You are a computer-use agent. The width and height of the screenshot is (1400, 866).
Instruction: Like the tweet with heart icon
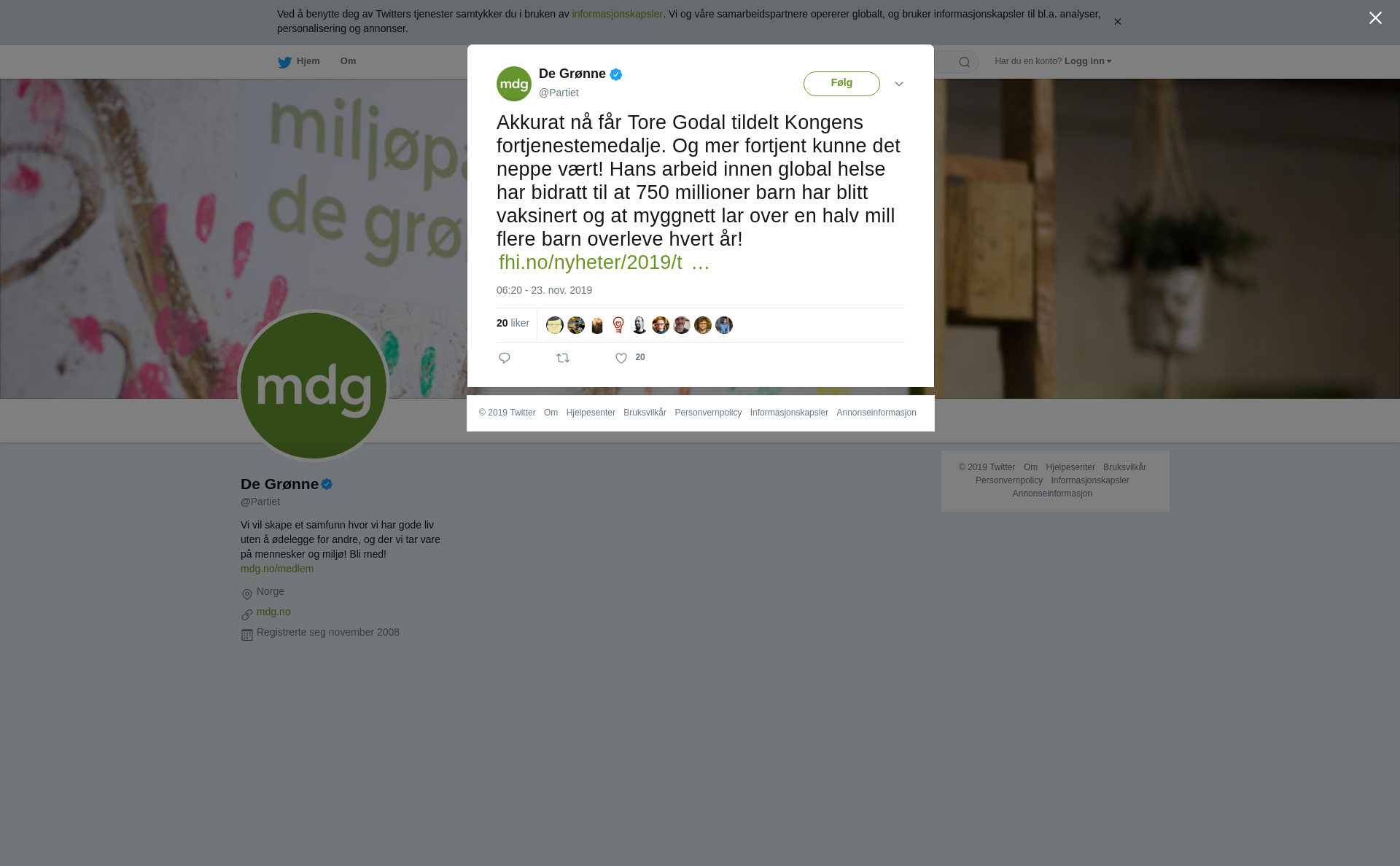click(x=621, y=358)
